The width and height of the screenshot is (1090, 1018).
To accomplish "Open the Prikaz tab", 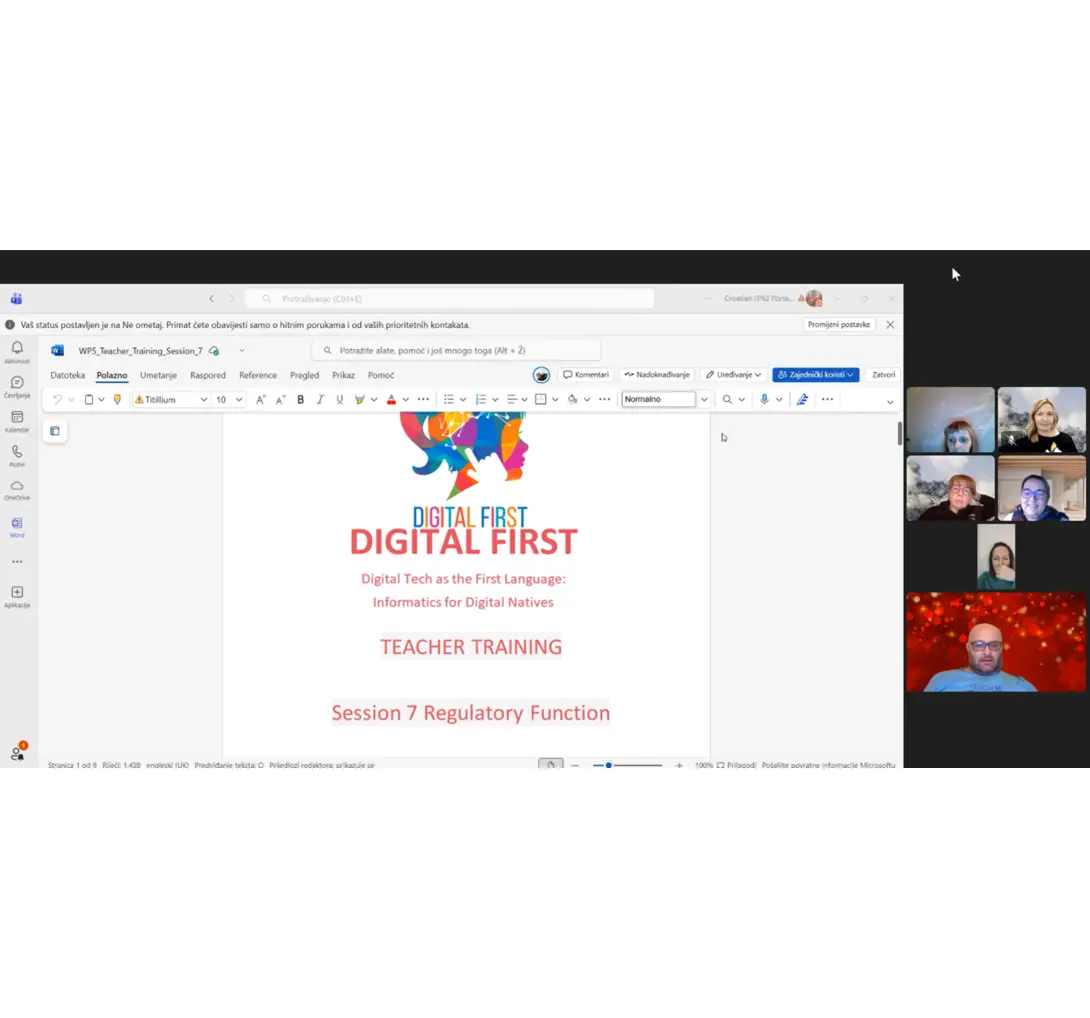I will tap(343, 375).
